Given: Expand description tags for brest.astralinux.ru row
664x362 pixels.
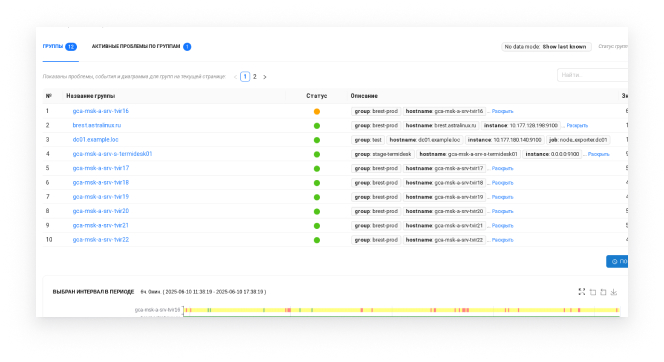Looking at the screenshot, I should click(577, 126).
